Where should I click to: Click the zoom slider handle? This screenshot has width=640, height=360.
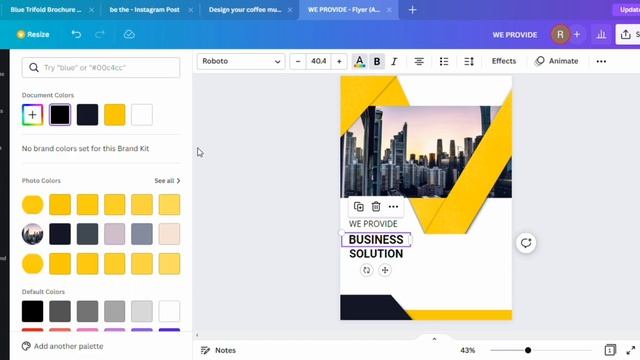(x=528, y=350)
